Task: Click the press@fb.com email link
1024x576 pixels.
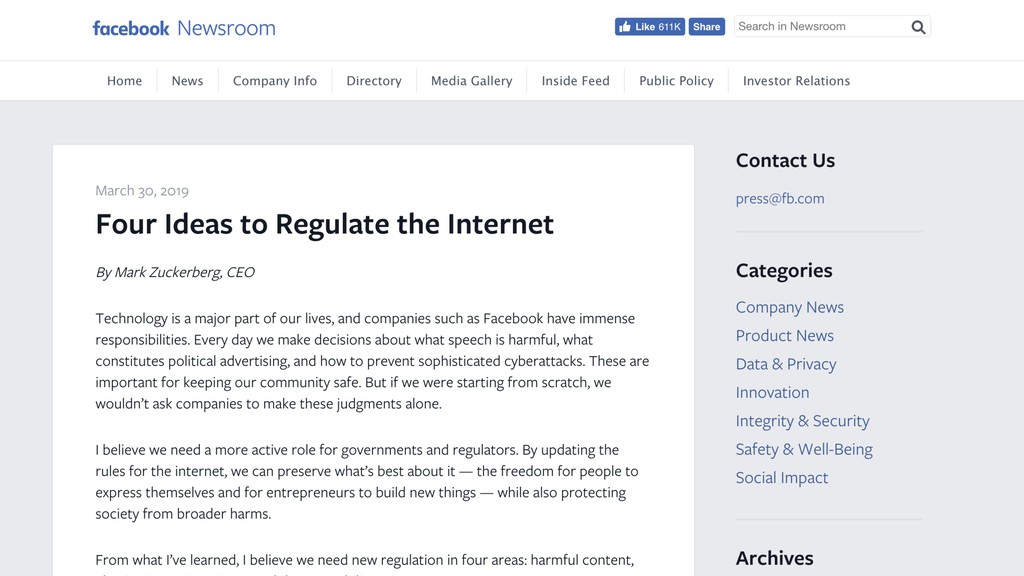Action: (780, 199)
